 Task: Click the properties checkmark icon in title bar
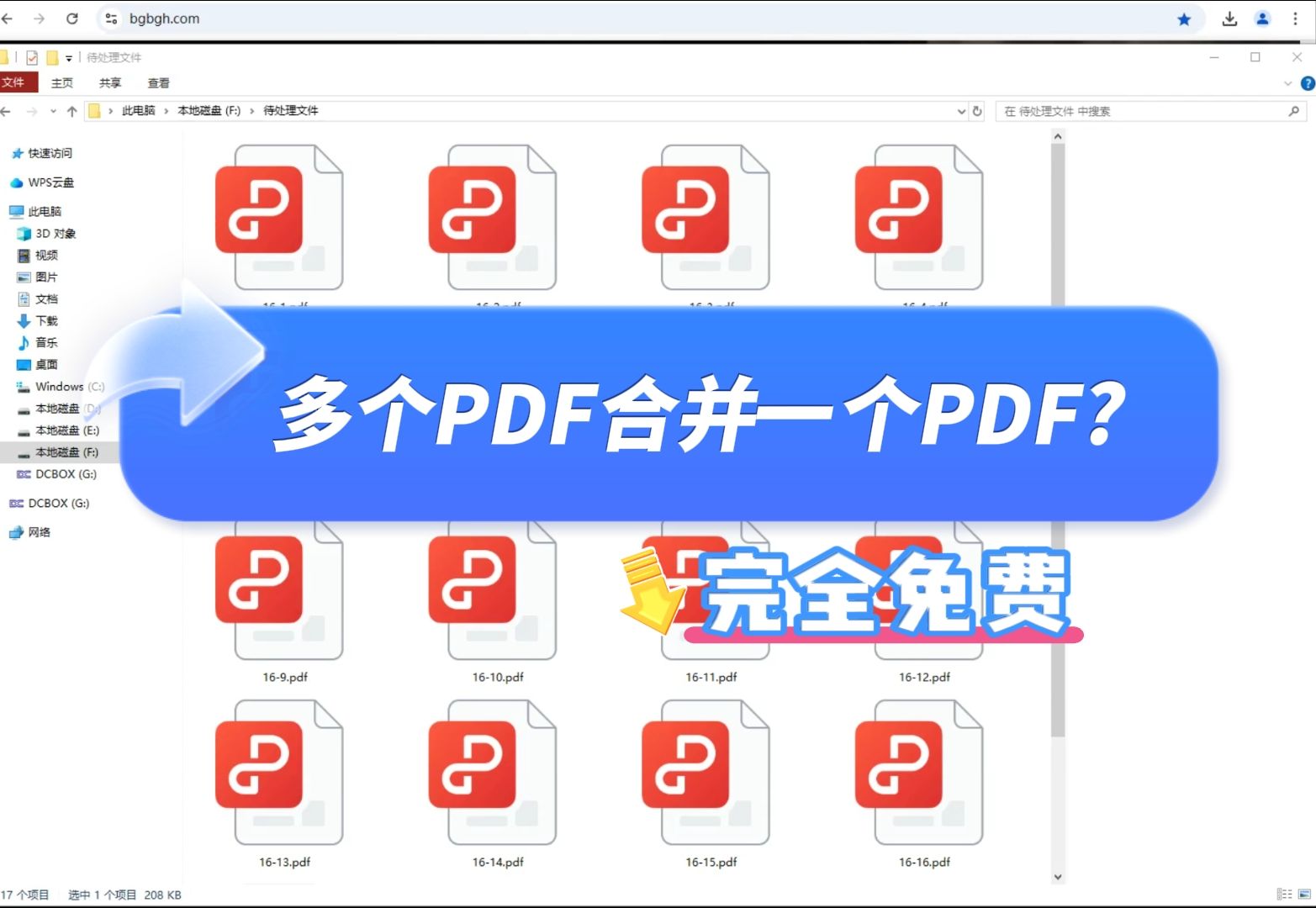pyautogui.click(x=32, y=58)
